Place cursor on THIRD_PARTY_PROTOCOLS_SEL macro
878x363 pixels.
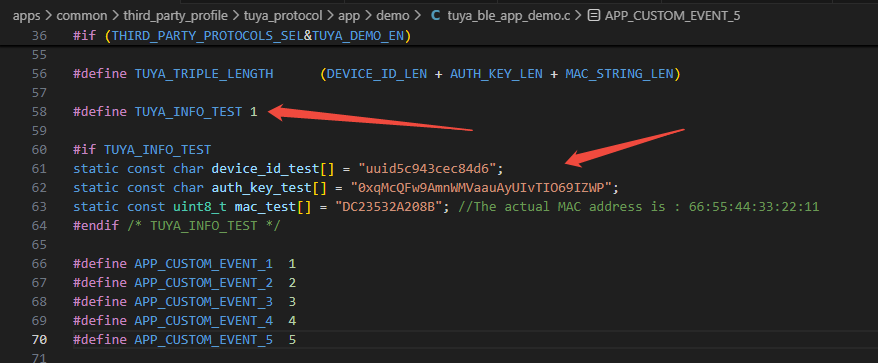[x=208, y=36]
